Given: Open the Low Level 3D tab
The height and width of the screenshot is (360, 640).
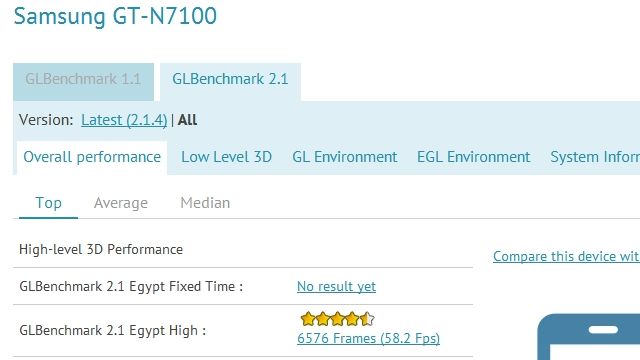Looking at the screenshot, I should click(x=227, y=157).
